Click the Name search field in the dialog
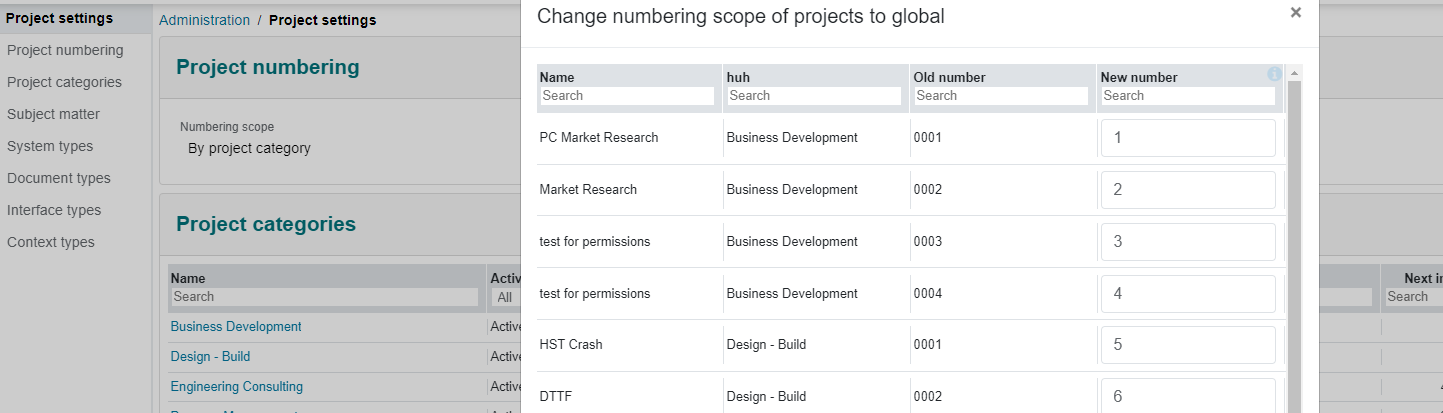Image resolution: width=1443 pixels, height=413 pixels. 627,96
